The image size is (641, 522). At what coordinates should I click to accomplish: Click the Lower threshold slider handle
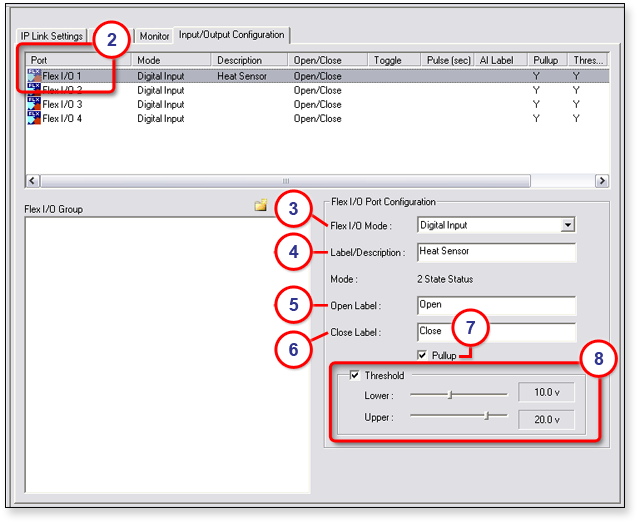pyautogui.click(x=450, y=394)
